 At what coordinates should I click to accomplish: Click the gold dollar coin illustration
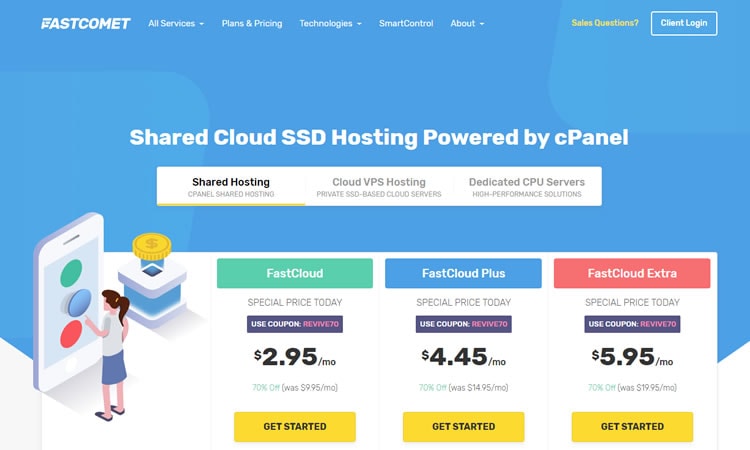click(152, 246)
